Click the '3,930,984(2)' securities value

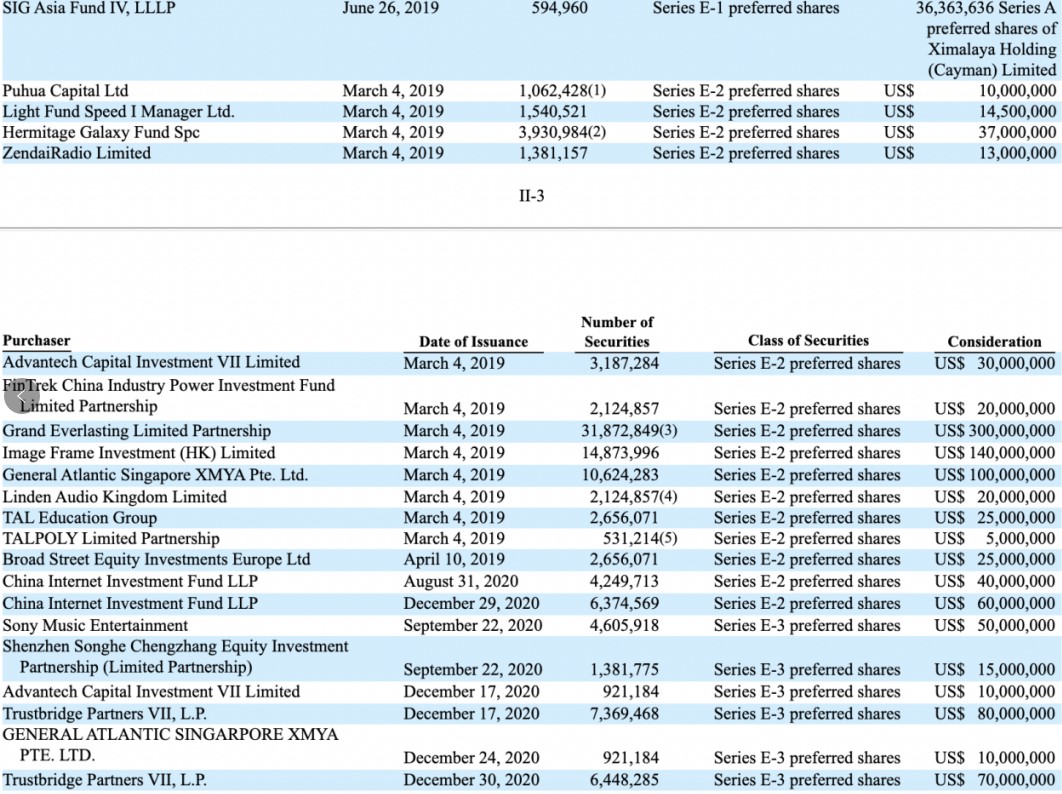click(562, 132)
